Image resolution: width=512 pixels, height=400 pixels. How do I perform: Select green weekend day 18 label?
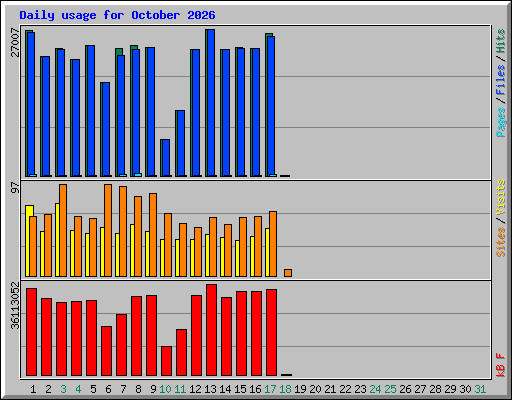coord(285,389)
